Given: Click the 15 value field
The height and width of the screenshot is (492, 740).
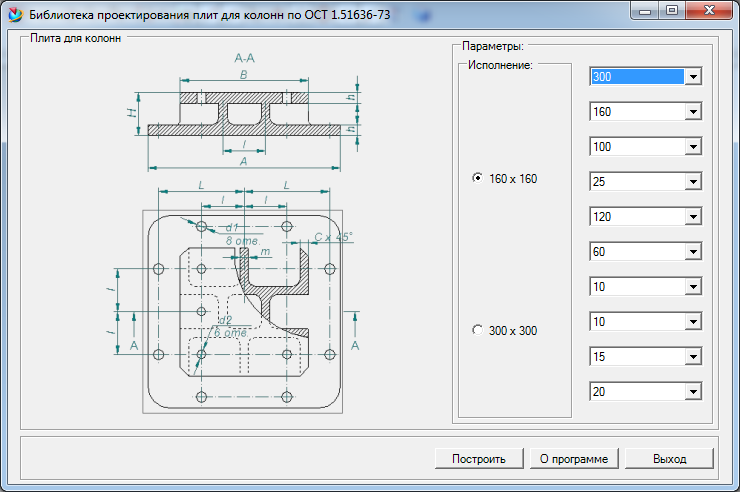Looking at the screenshot, I should click(638, 357).
